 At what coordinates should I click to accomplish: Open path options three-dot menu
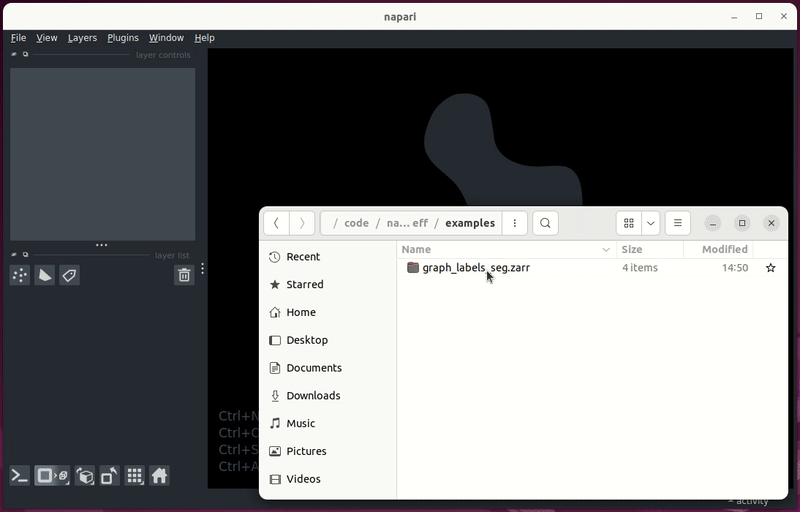click(515, 223)
